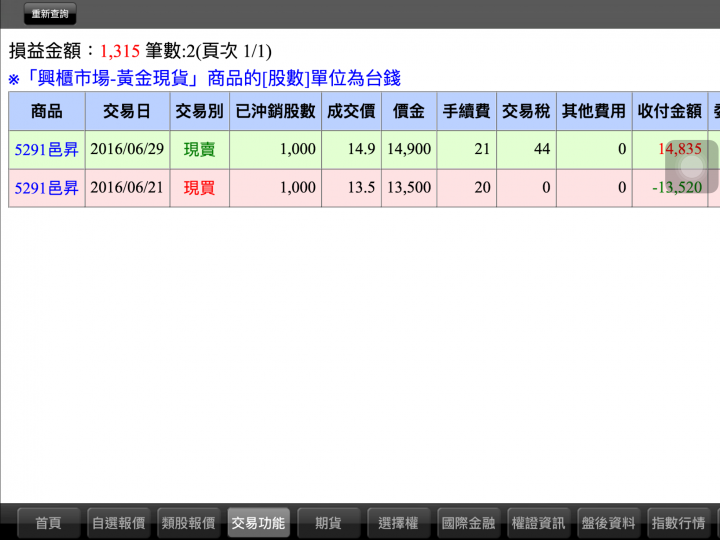Image resolution: width=720 pixels, height=540 pixels.
Task: Switch to 類股報價 tab
Action: click(189, 523)
